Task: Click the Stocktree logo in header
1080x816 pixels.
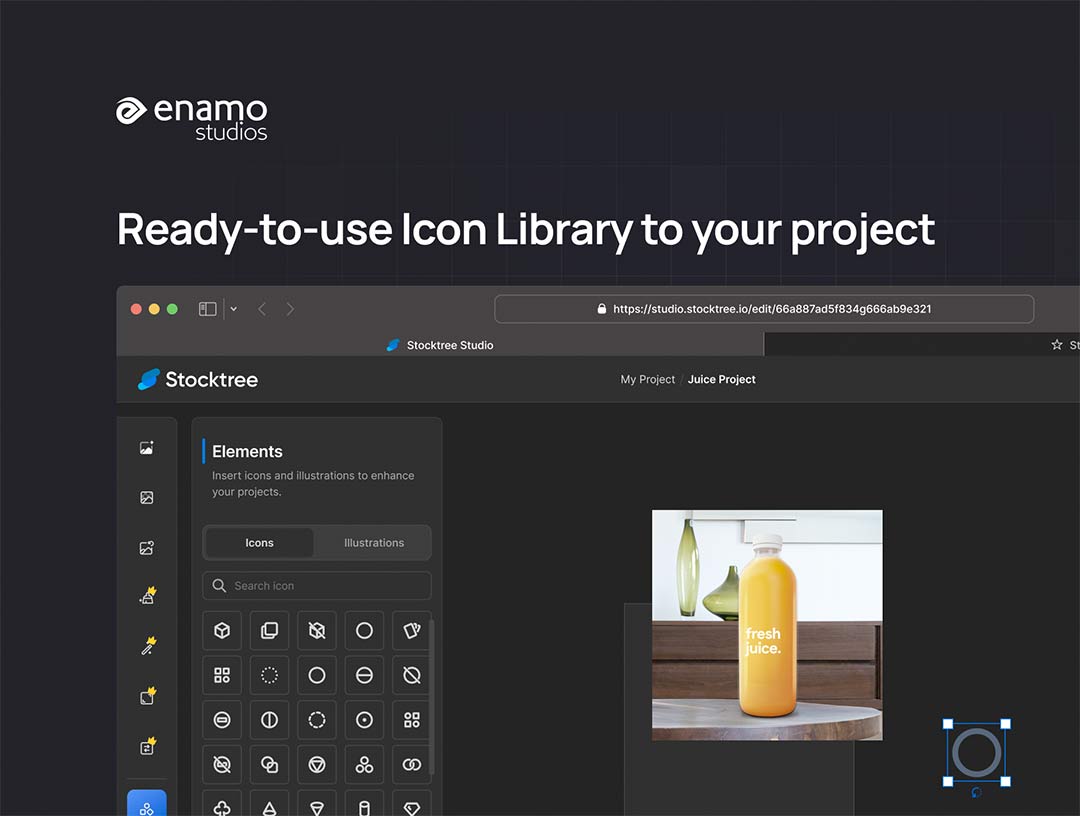Action: (198, 380)
